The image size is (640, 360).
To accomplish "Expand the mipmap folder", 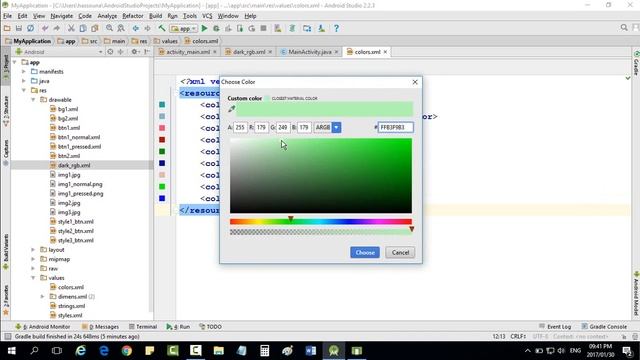I will [33, 259].
